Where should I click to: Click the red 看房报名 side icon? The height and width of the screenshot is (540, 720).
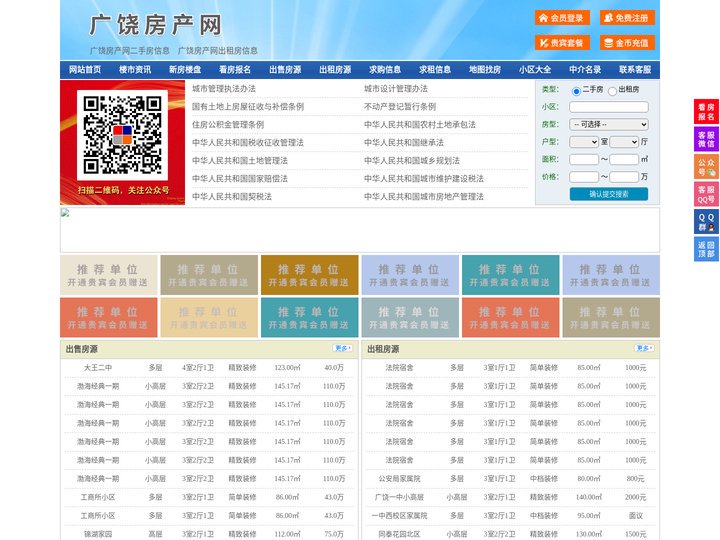point(706,112)
